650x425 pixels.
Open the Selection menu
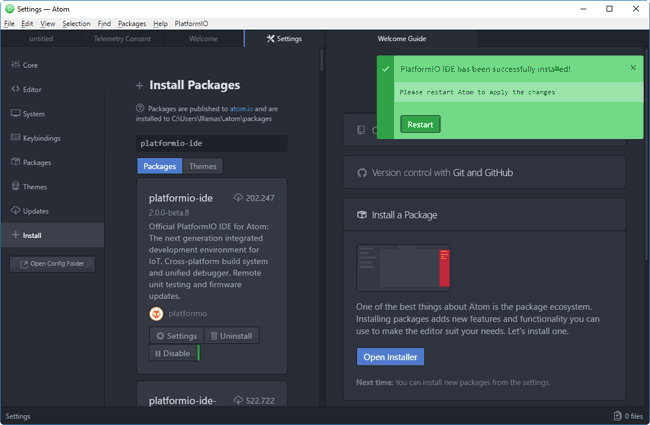(x=76, y=24)
